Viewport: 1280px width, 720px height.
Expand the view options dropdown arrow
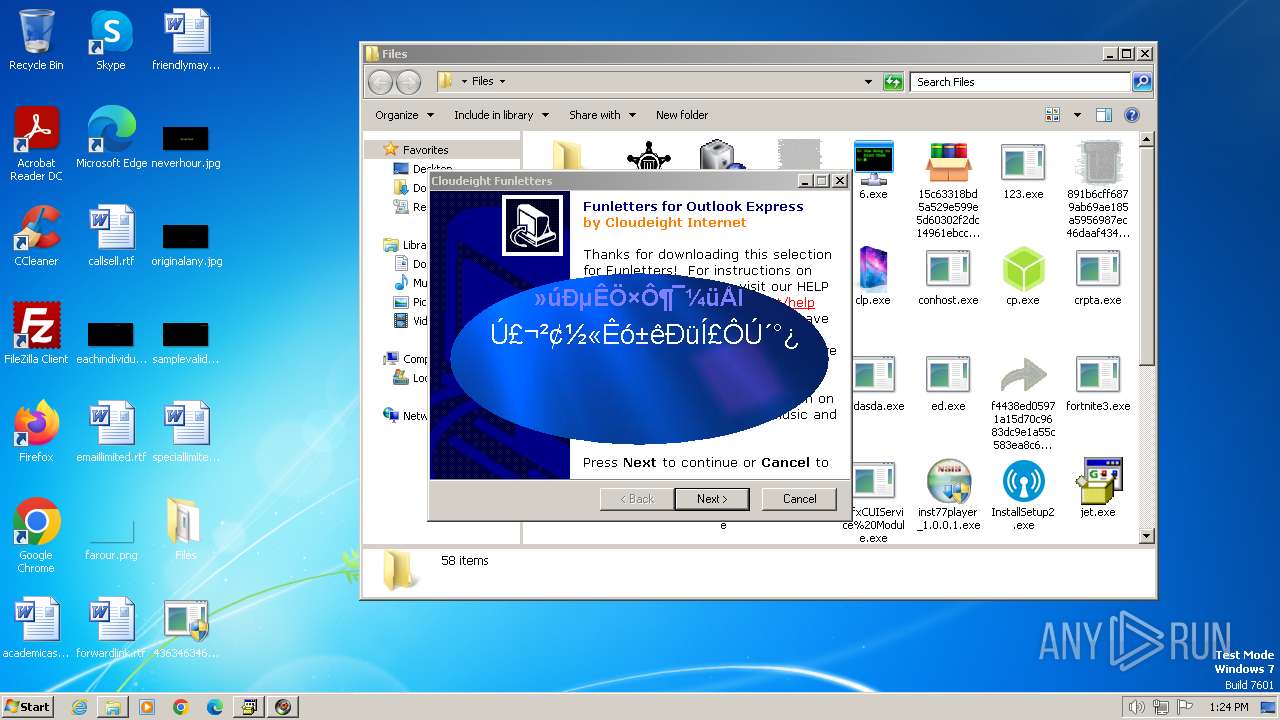click(1077, 115)
